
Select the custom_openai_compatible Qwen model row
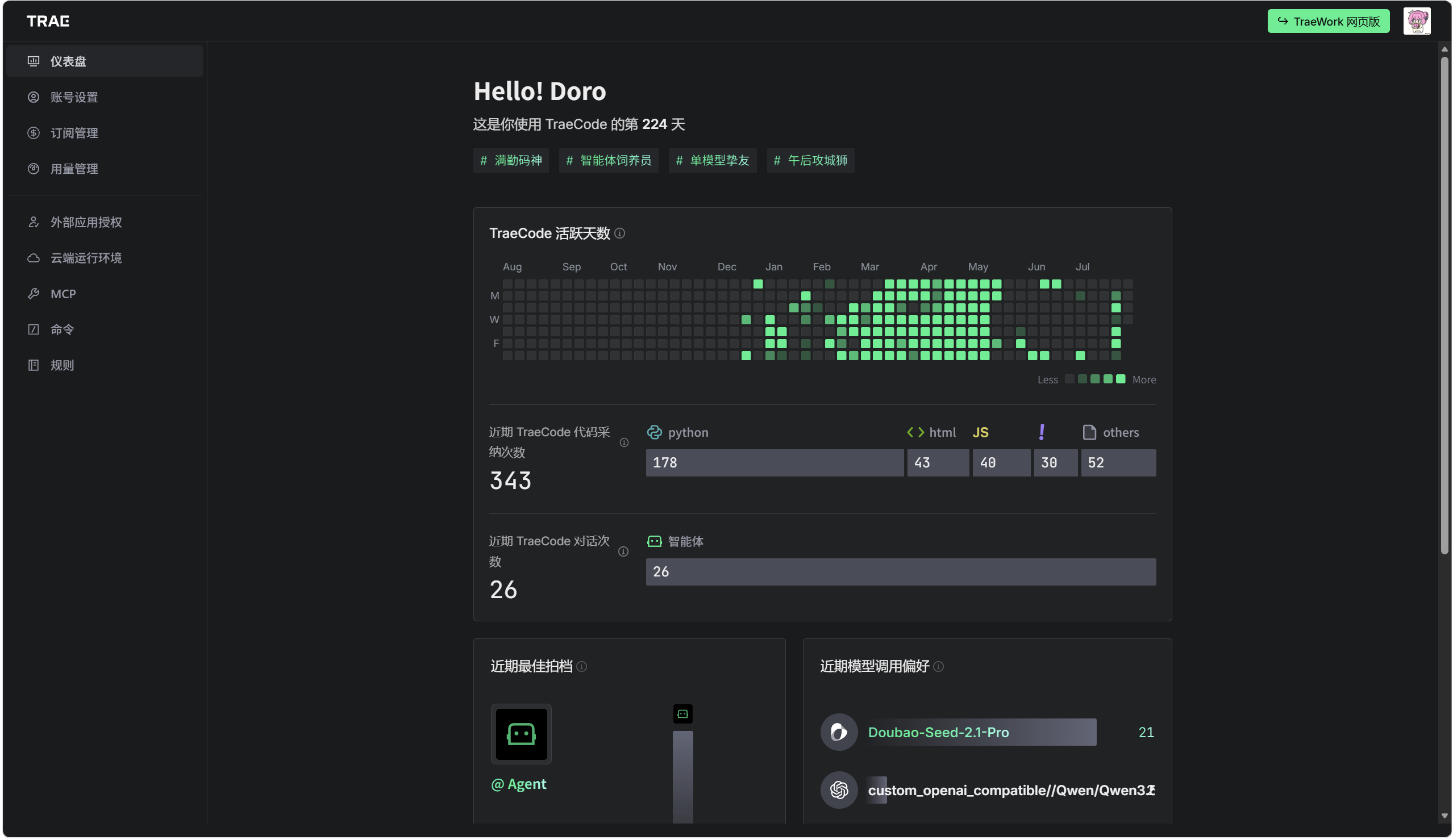987,789
